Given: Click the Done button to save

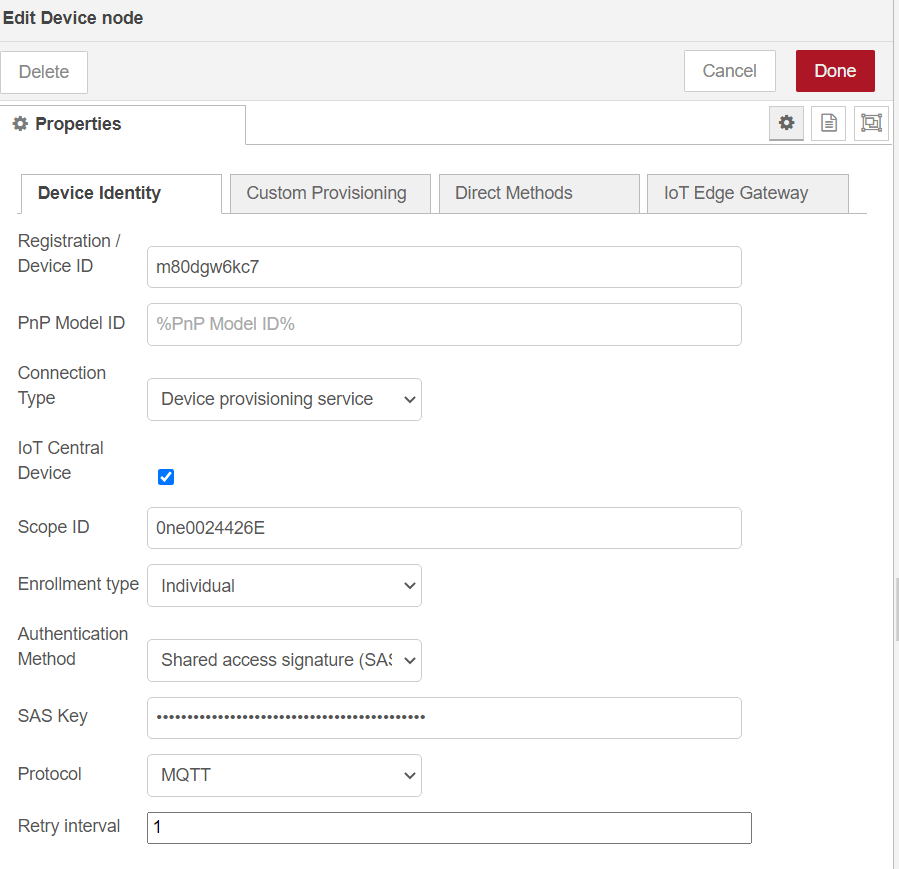Looking at the screenshot, I should pos(835,71).
